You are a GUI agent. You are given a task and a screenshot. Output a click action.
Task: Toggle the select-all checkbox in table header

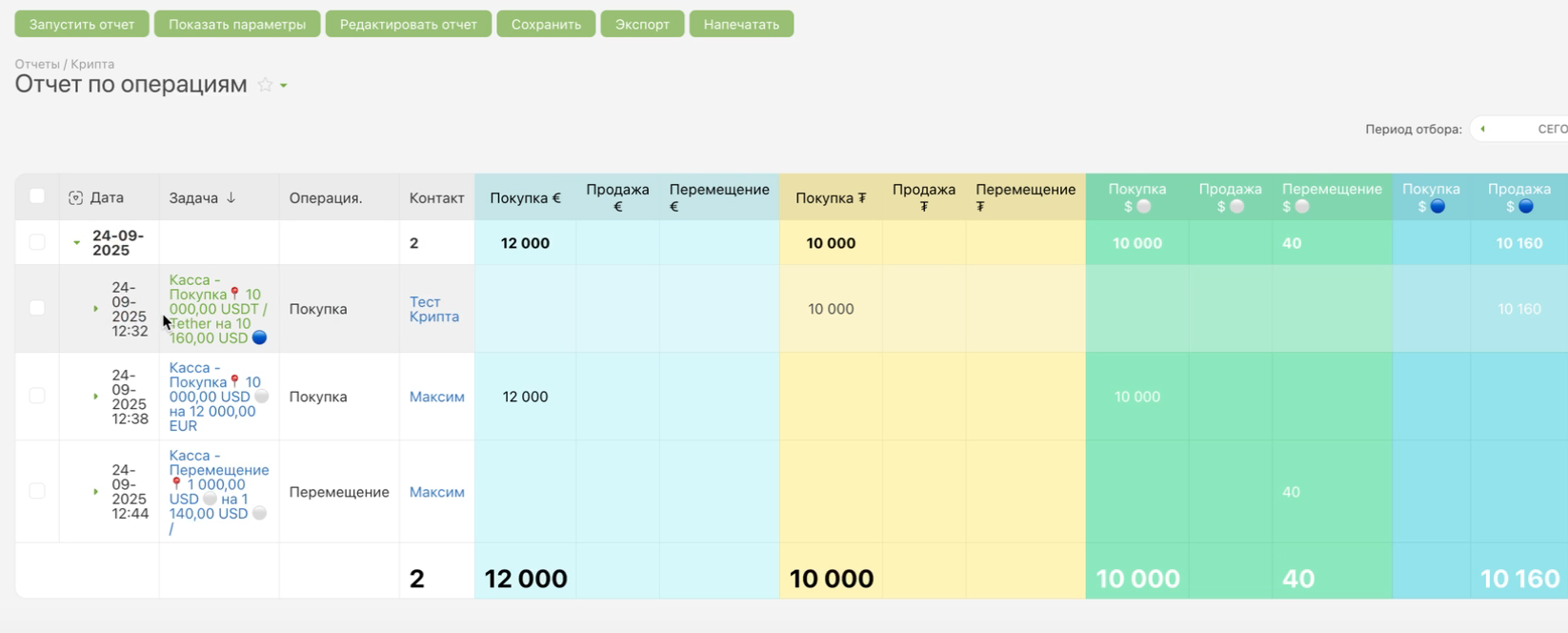point(37,196)
